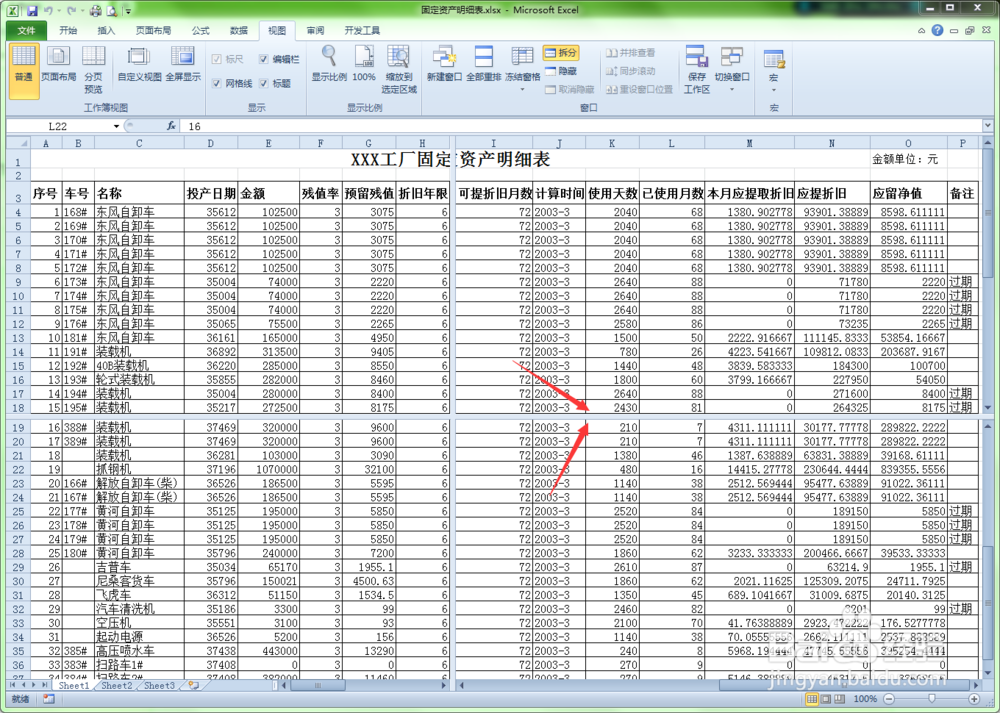Select Sheet3 worksheet tab
The image size is (1000, 713).
tap(159, 686)
